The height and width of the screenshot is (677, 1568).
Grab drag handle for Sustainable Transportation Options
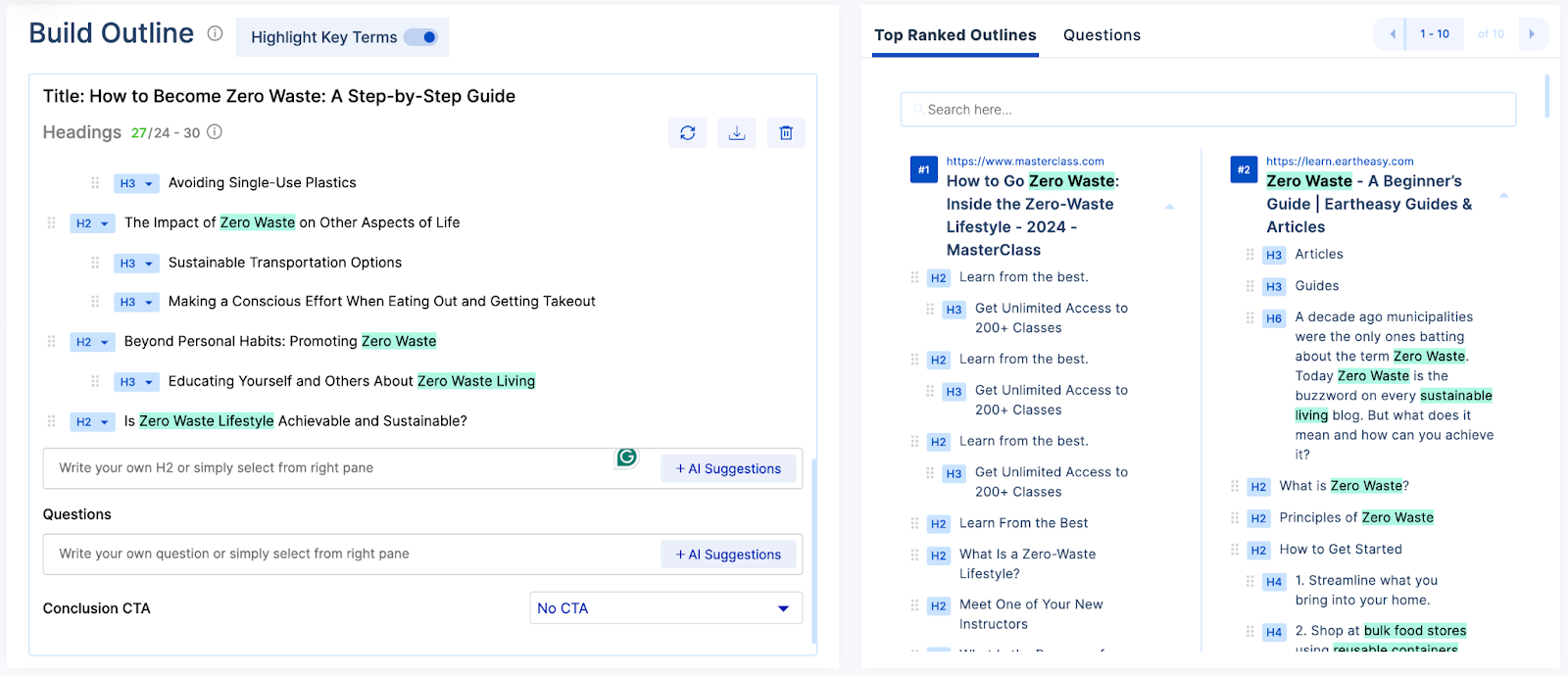tap(95, 263)
